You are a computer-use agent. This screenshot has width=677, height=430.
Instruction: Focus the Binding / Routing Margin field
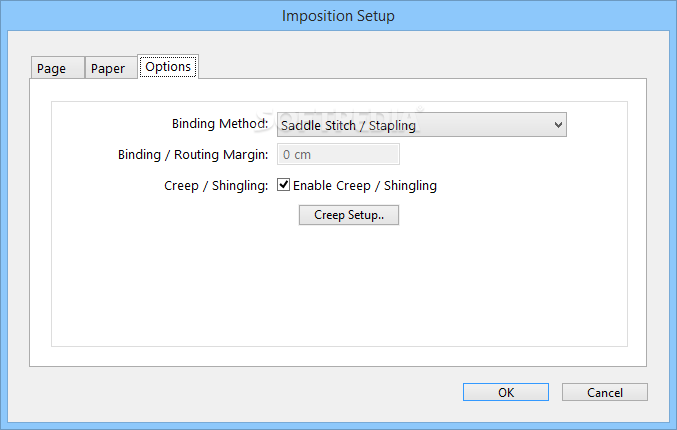coord(338,154)
